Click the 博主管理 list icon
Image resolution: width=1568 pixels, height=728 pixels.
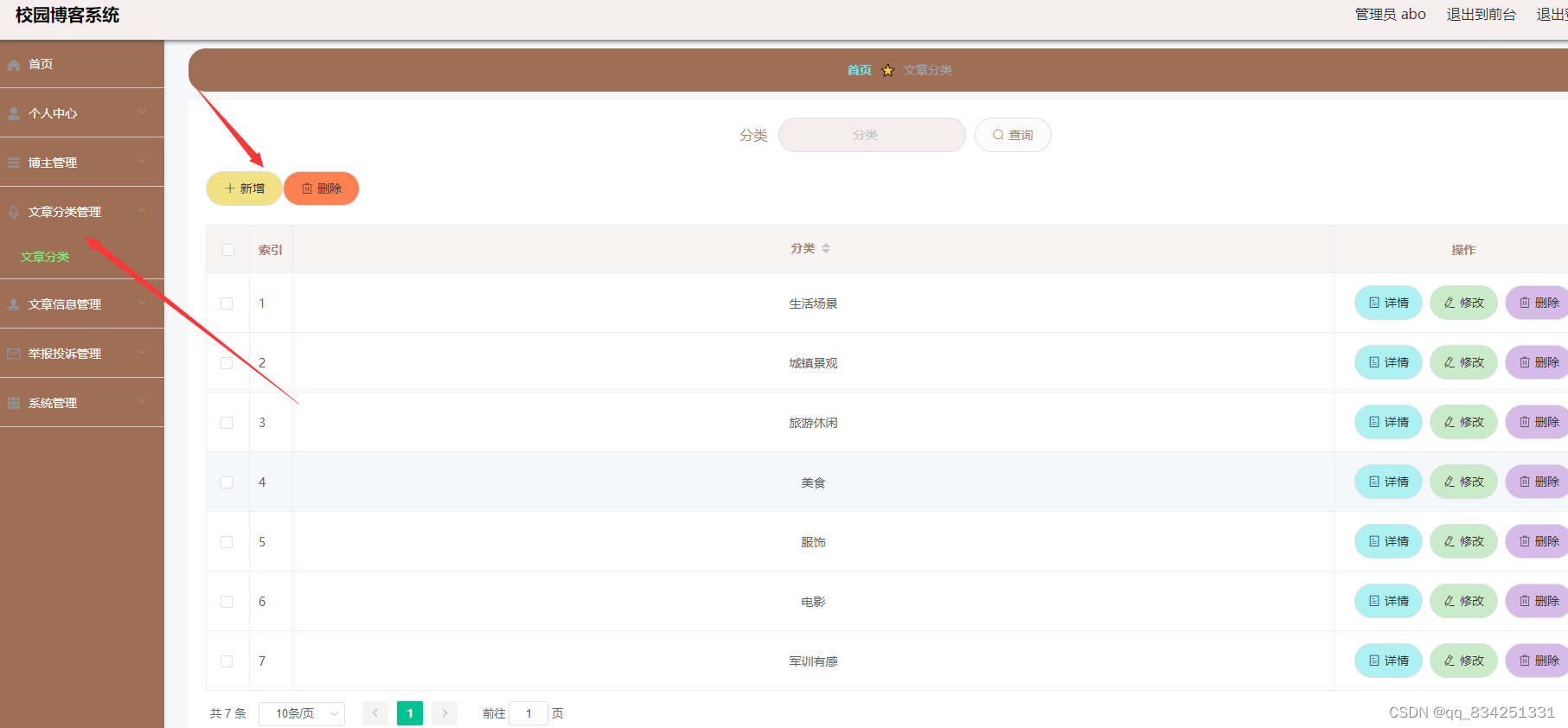click(x=14, y=163)
